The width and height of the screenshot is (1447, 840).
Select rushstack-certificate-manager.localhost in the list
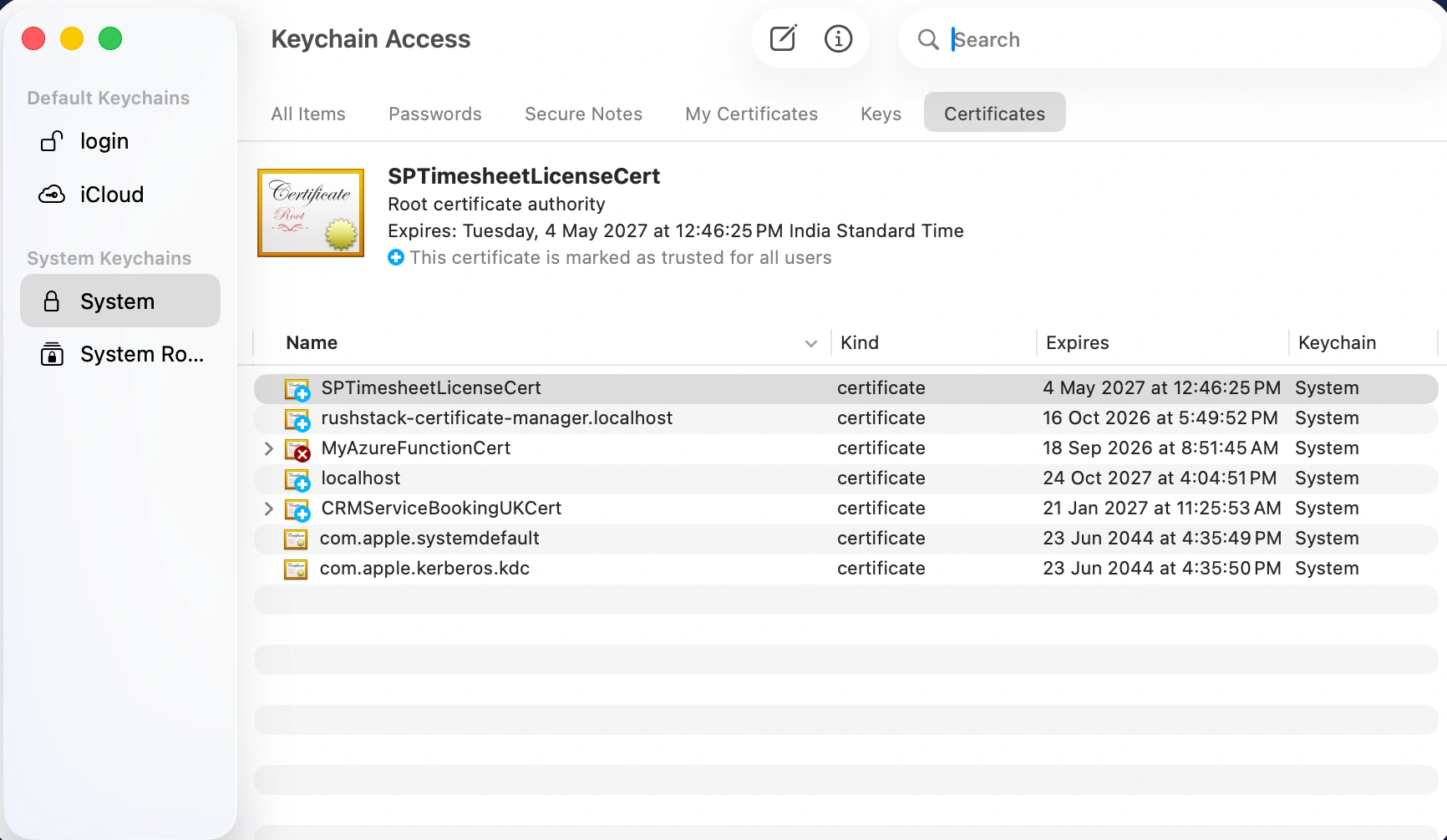(497, 417)
